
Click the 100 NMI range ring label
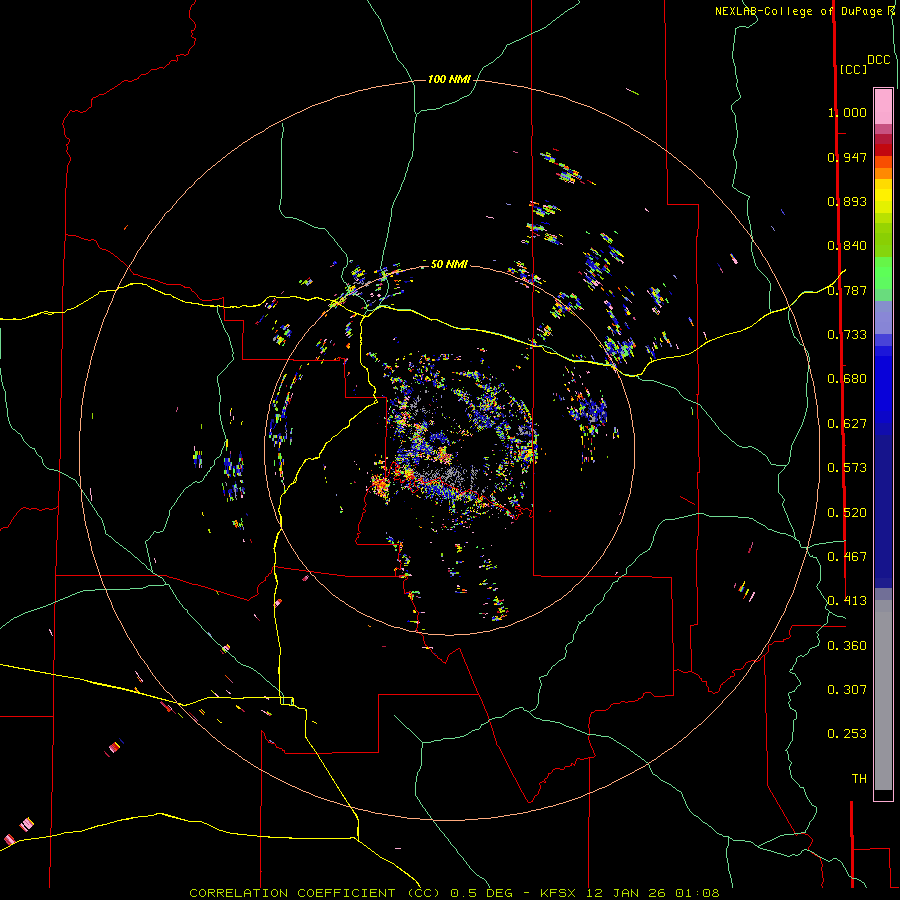coord(449,79)
